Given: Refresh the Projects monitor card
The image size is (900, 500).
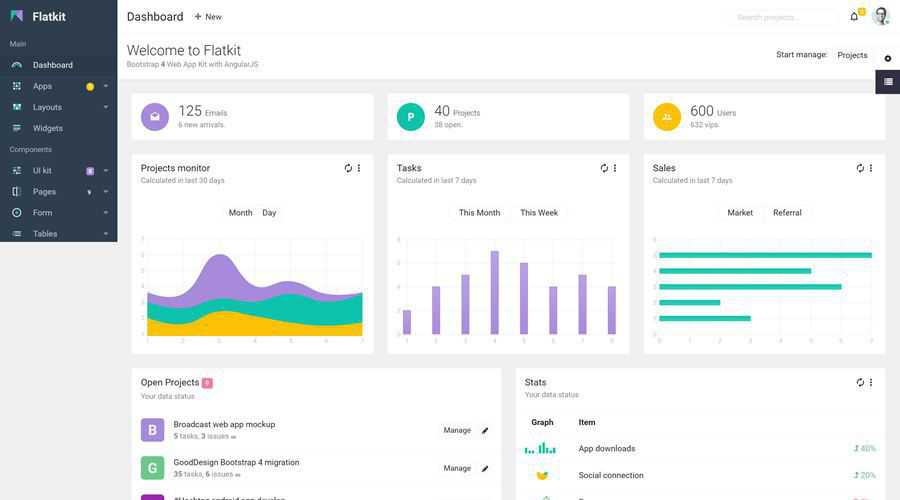Looking at the screenshot, I should [348, 168].
